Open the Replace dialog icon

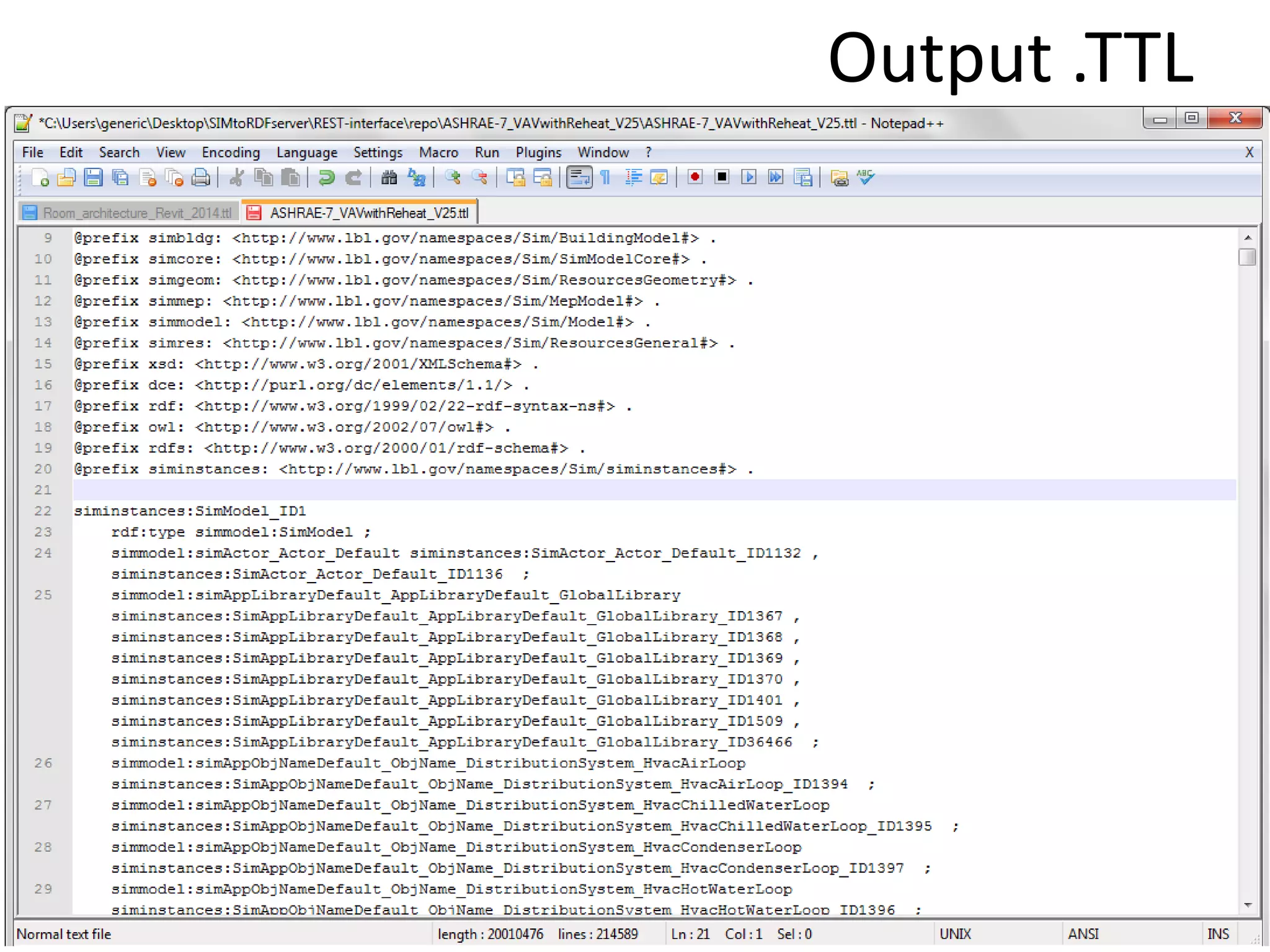(417, 178)
